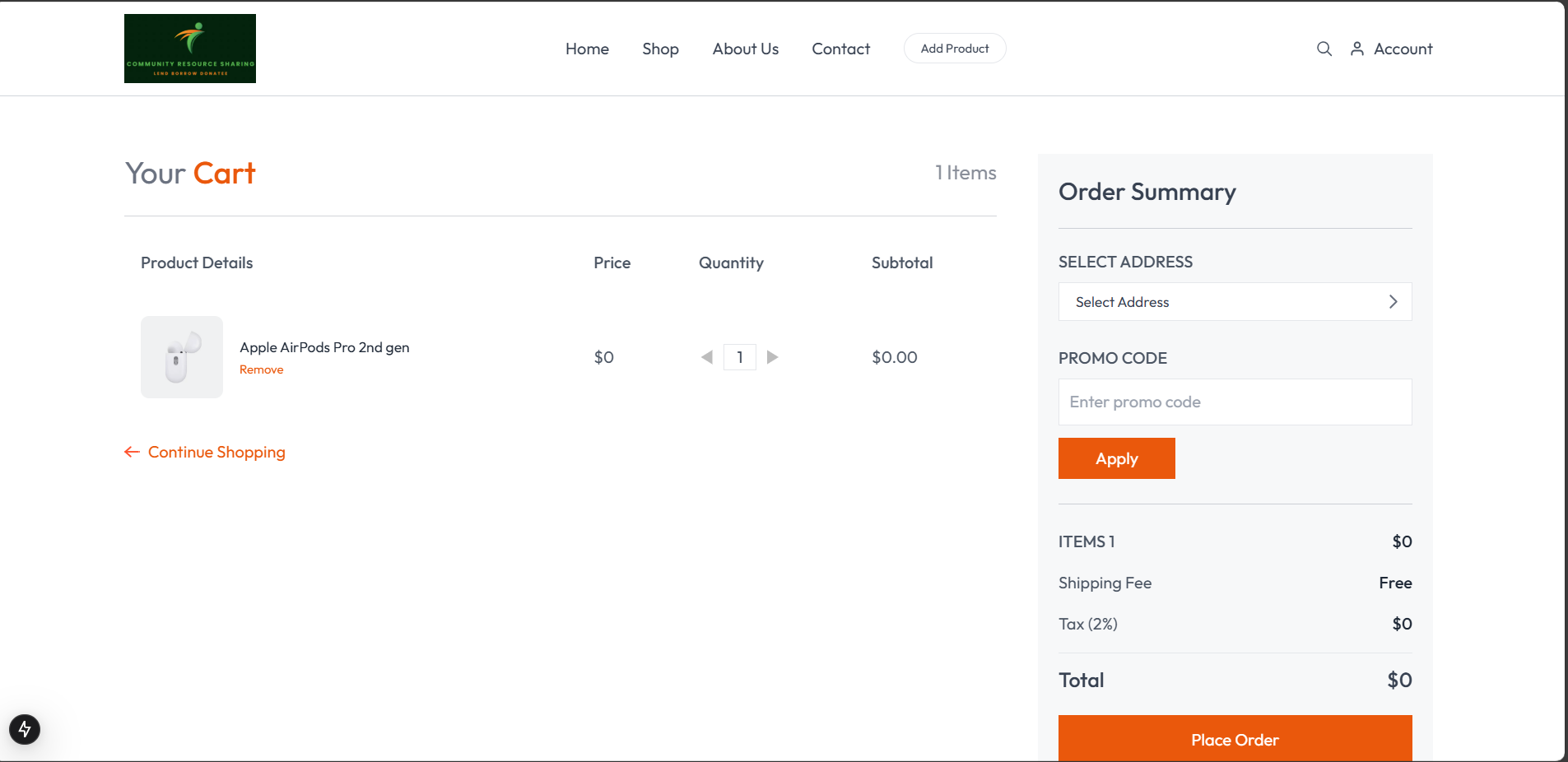Click the $0 price of the AirPods

click(x=604, y=357)
